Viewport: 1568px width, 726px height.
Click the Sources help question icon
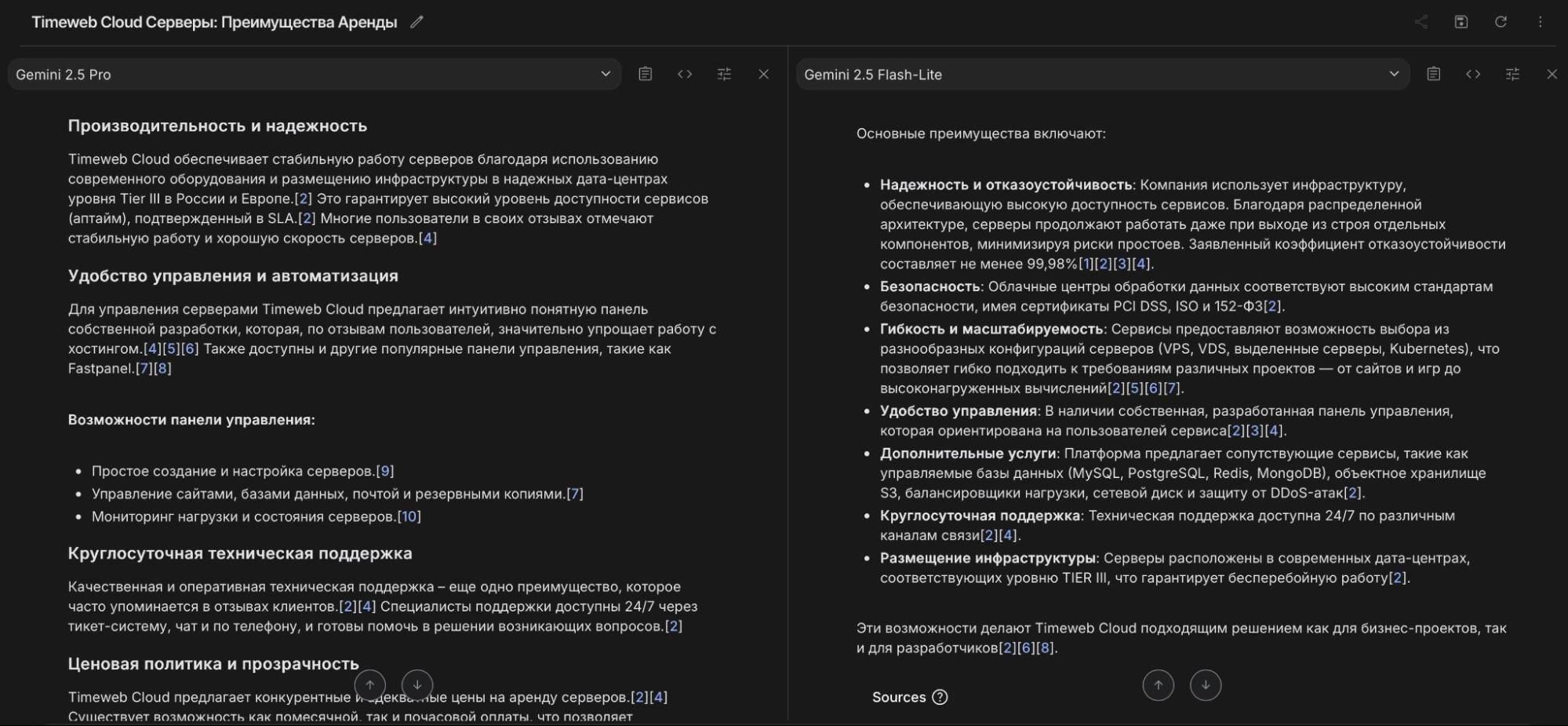(940, 697)
